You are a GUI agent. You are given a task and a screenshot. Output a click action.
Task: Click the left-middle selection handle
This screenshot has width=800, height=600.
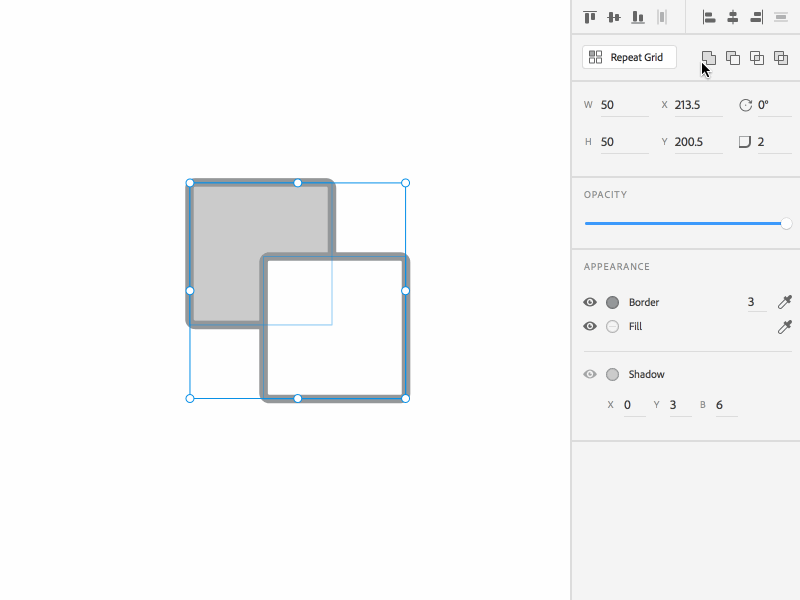190,291
